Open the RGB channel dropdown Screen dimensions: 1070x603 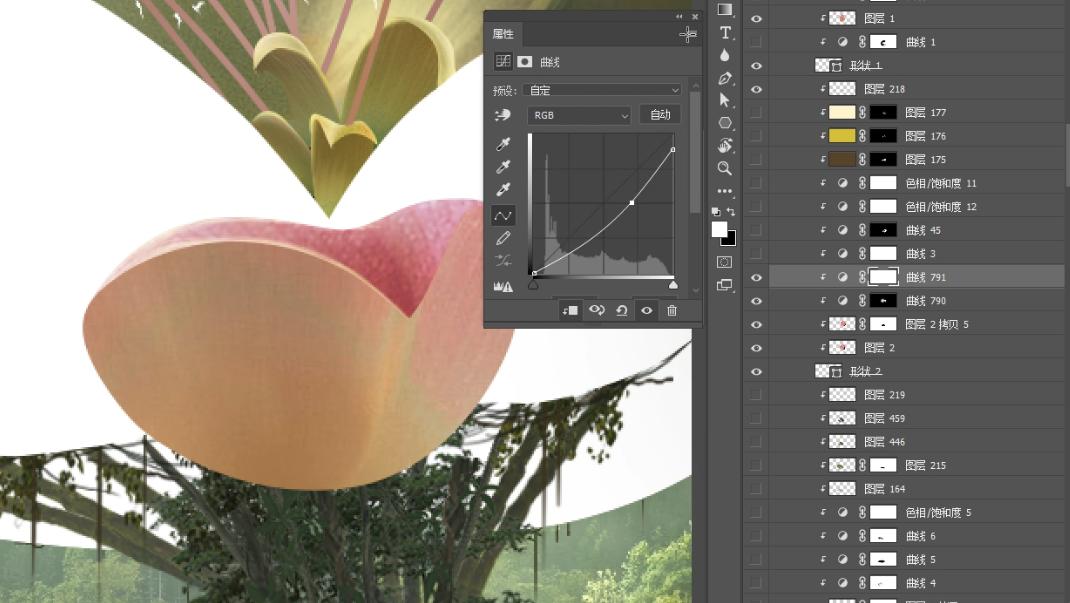coord(579,115)
